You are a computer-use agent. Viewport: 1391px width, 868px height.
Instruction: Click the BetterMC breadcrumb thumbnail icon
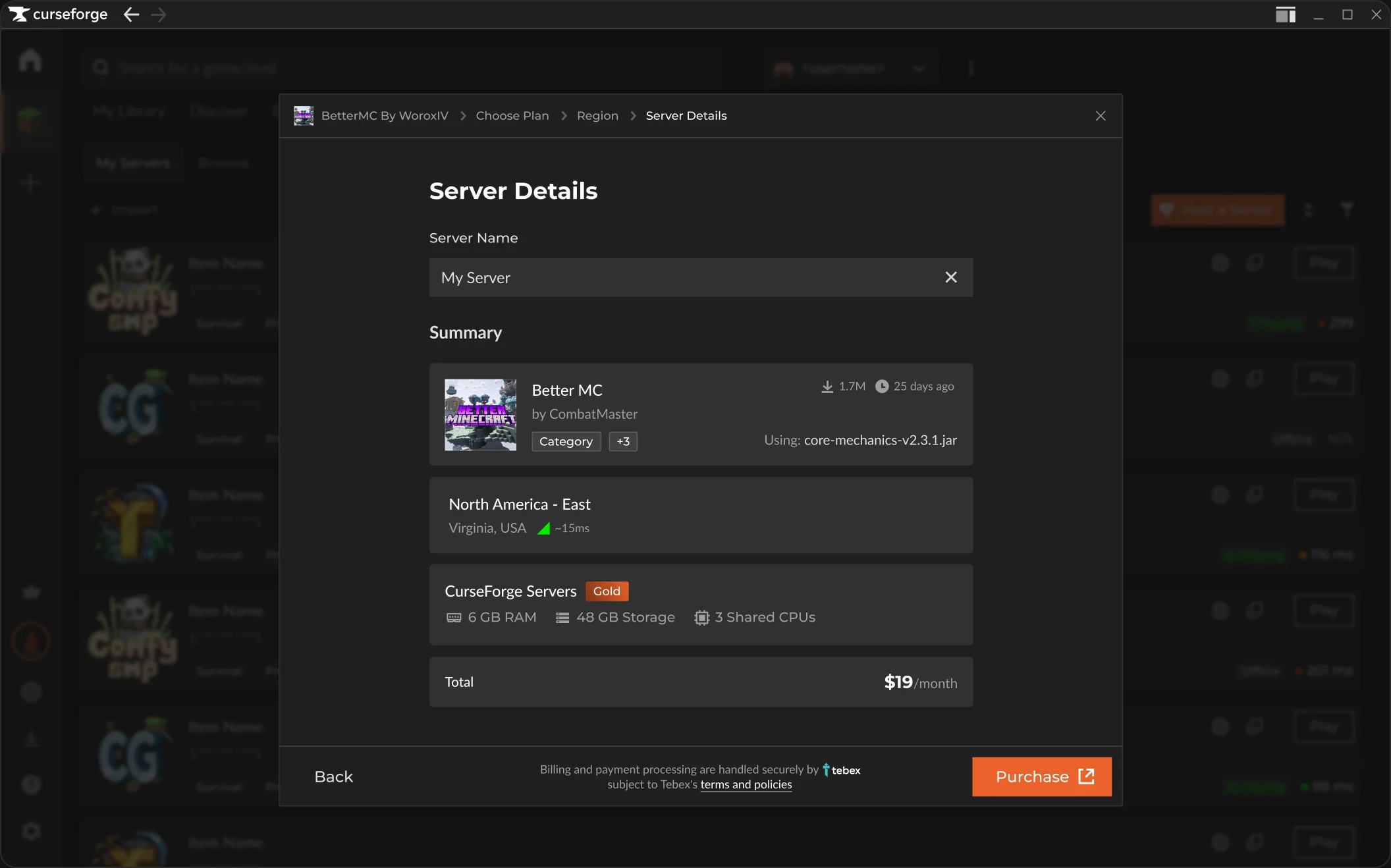(x=304, y=116)
